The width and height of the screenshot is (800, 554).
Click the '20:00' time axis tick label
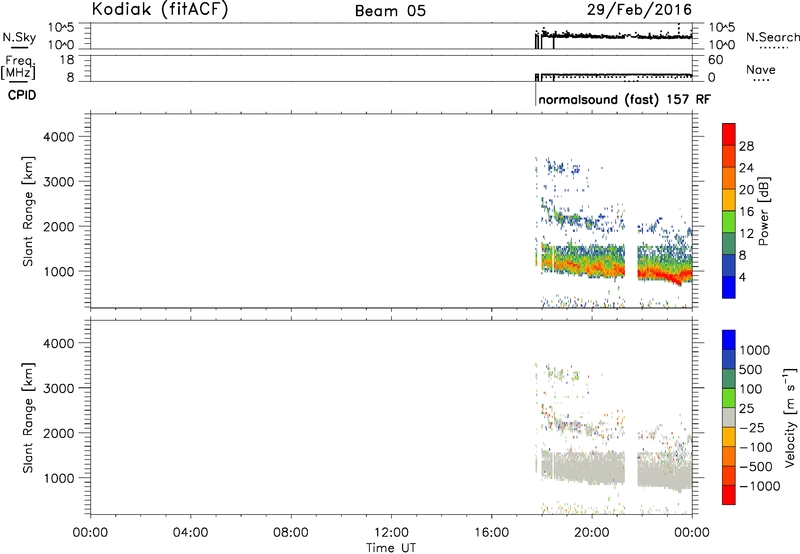591,533
